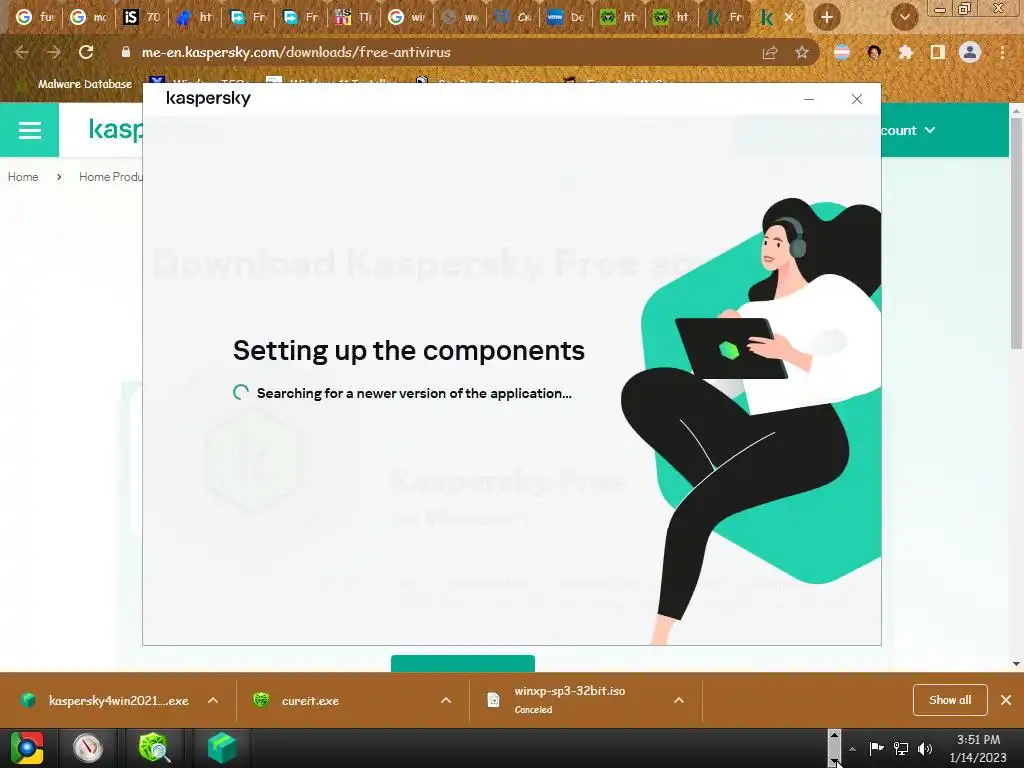This screenshot has width=1024, height=768.
Task: Click the green download button below installer
Action: pyautogui.click(x=462, y=663)
